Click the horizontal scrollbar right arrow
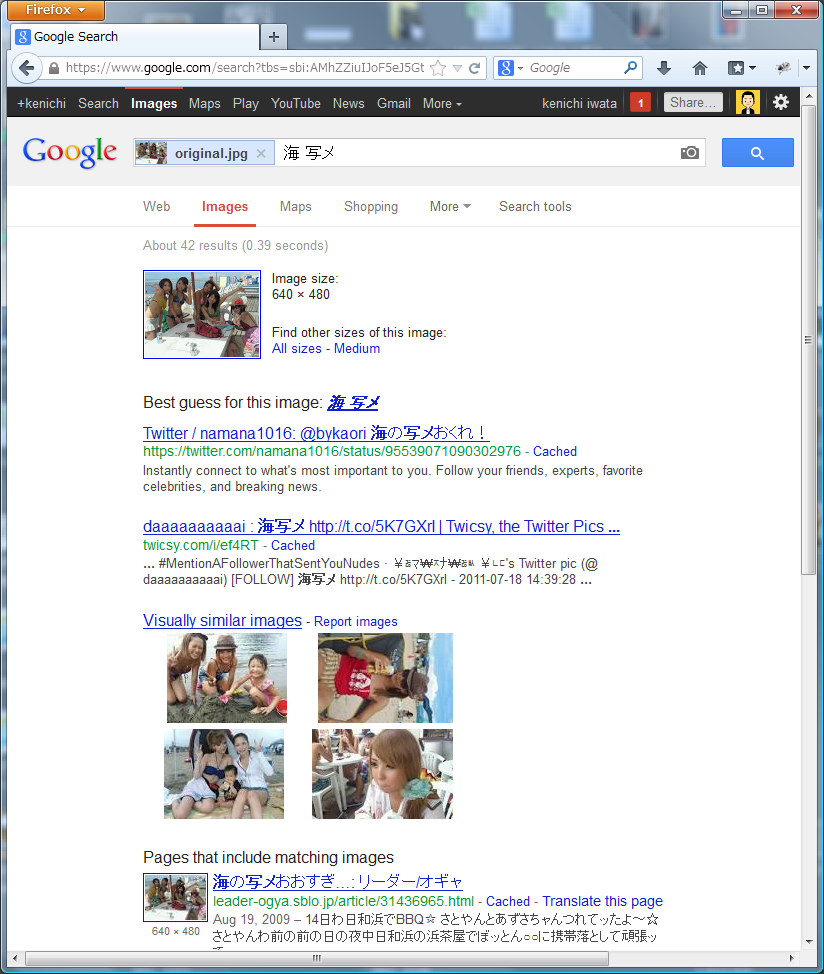Screen dimensions: 824x974 791,958
